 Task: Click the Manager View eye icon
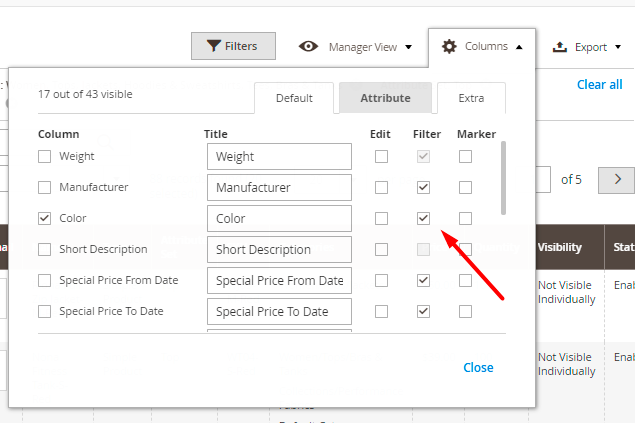pyautogui.click(x=309, y=46)
